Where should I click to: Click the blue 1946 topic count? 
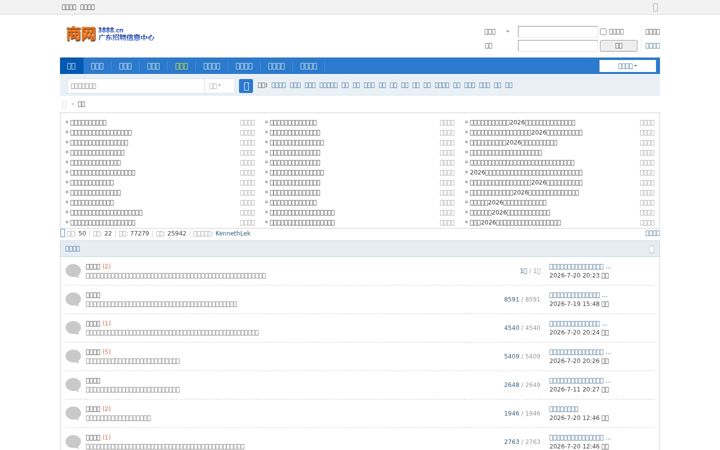pyautogui.click(x=511, y=413)
